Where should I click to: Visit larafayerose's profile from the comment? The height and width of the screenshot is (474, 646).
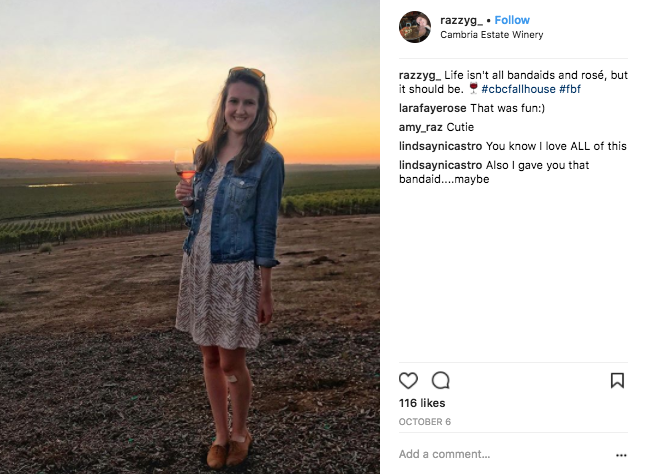pyautogui.click(x=433, y=108)
